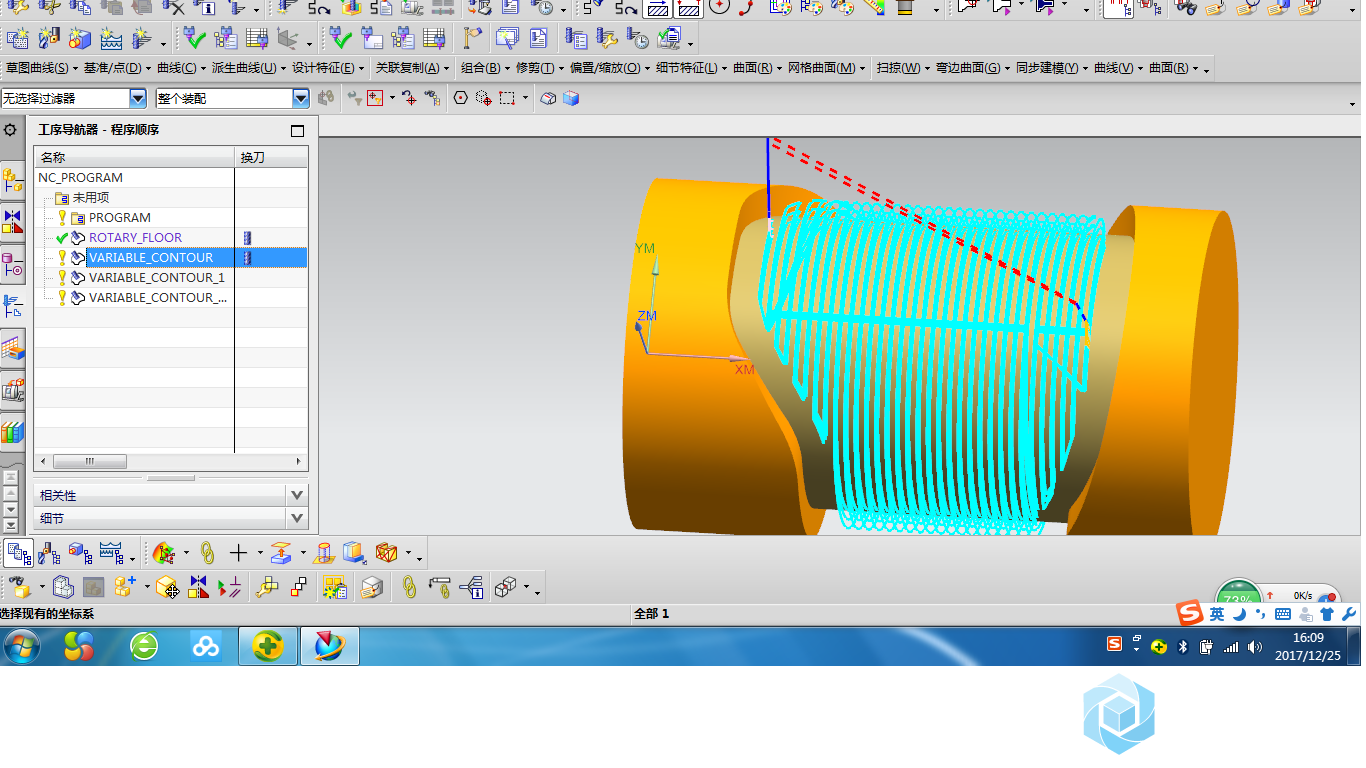
Task: Open dropdown arrow after Add Component icon
Action: coord(146,587)
